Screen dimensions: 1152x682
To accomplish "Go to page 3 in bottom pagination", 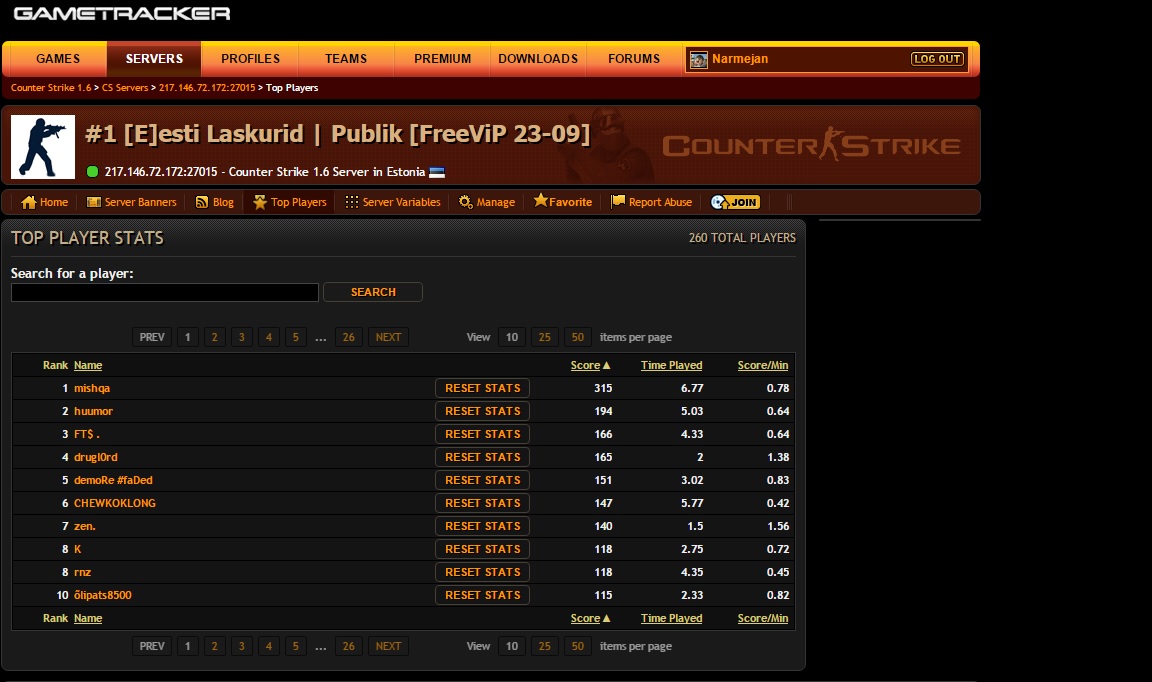I will tap(242, 646).
